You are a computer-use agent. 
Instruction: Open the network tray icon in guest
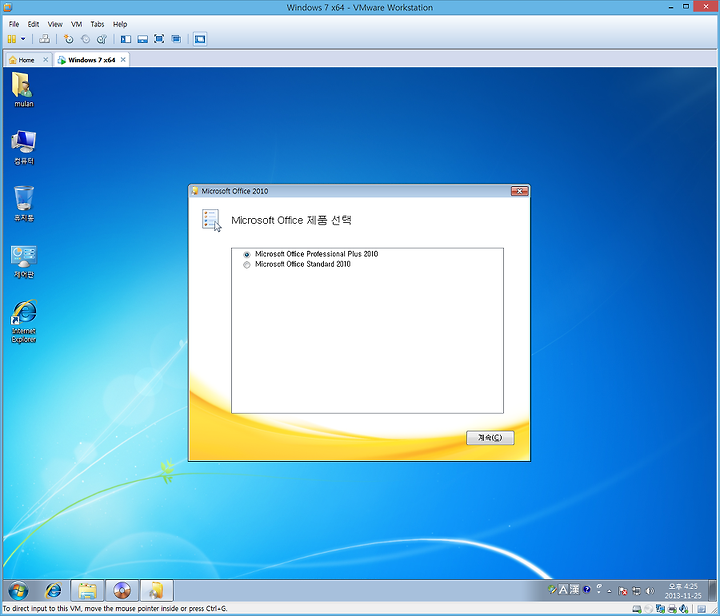(x=636, y=591)
